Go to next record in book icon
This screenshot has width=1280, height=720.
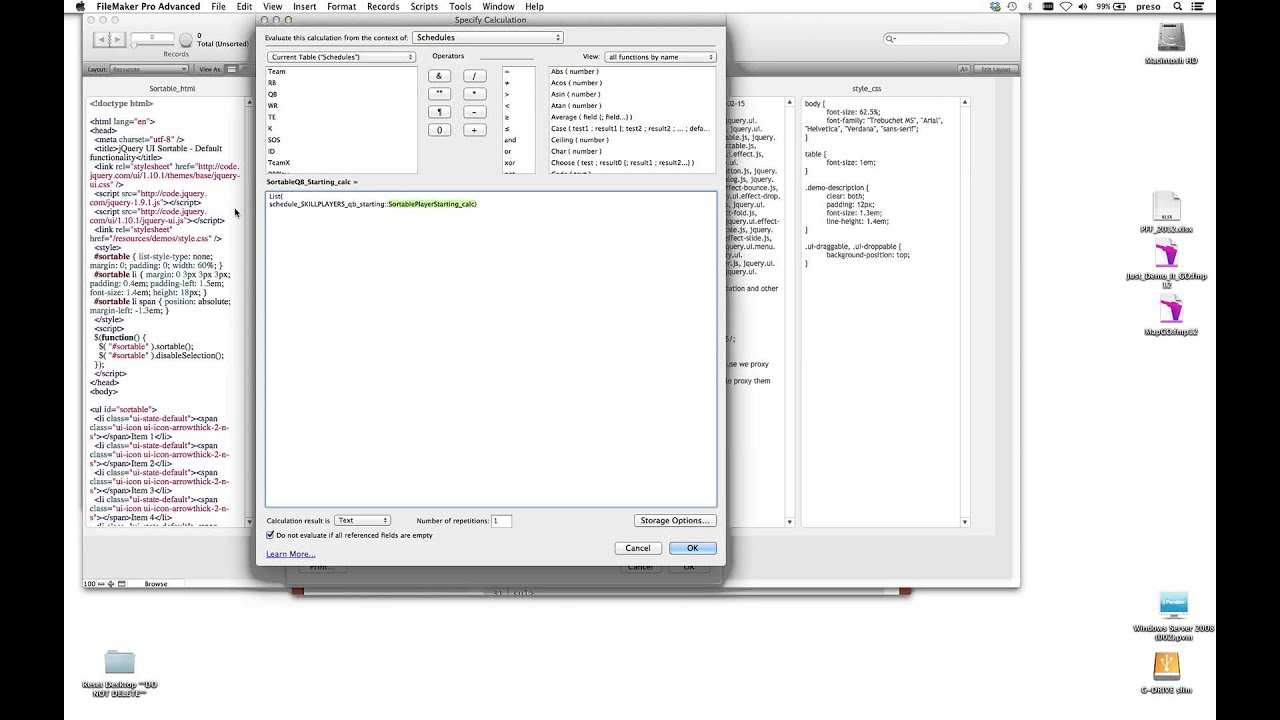tap(117, 39)
